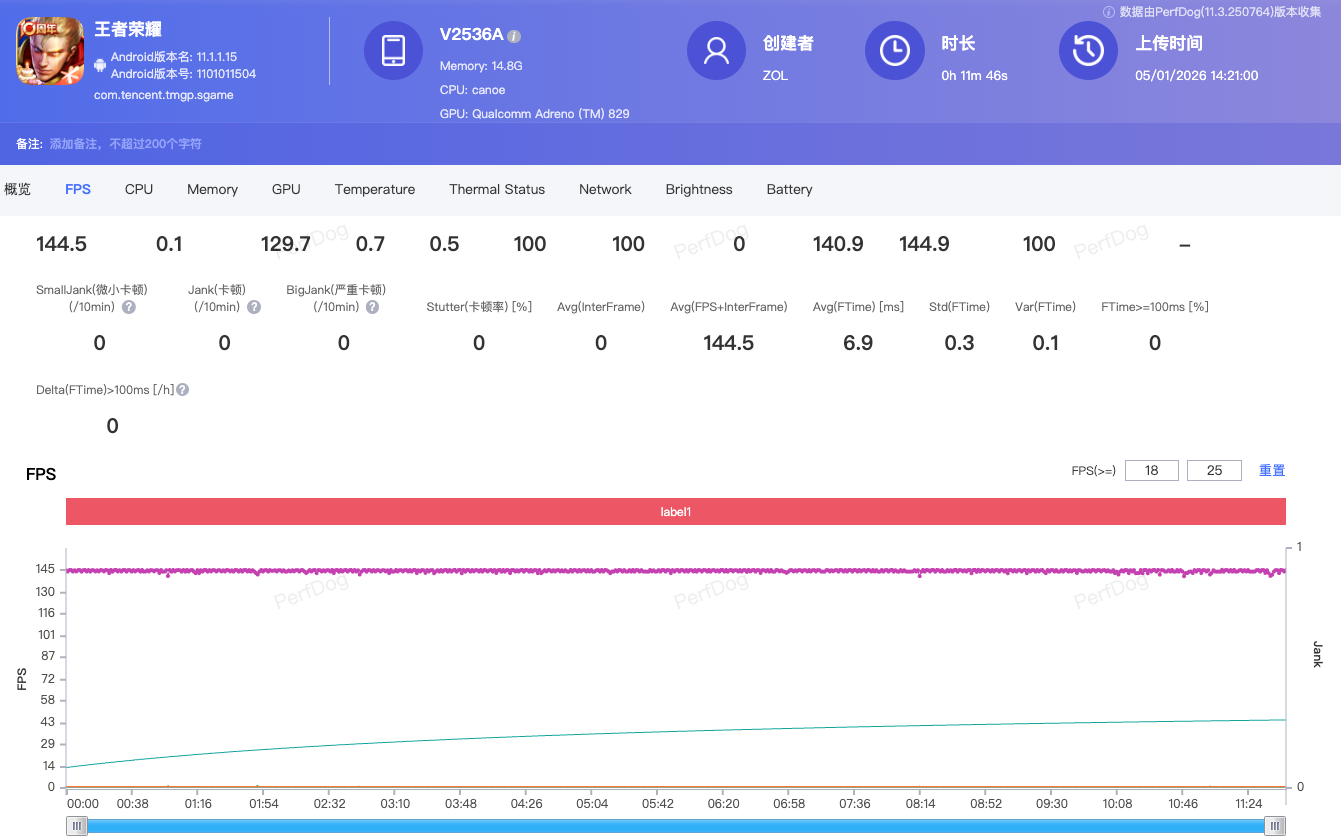Click the phone device icon beside V2536A
Viewport: 1341px width, 837px height.
click(393, 51)
